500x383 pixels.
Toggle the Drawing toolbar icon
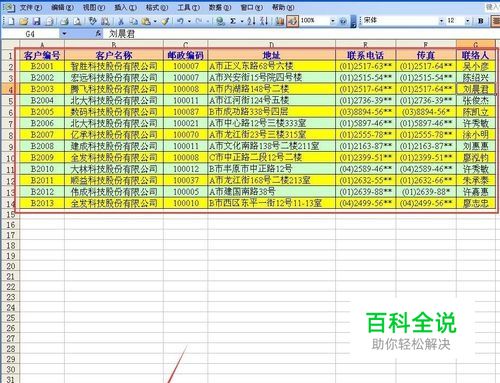click(292, 21)
